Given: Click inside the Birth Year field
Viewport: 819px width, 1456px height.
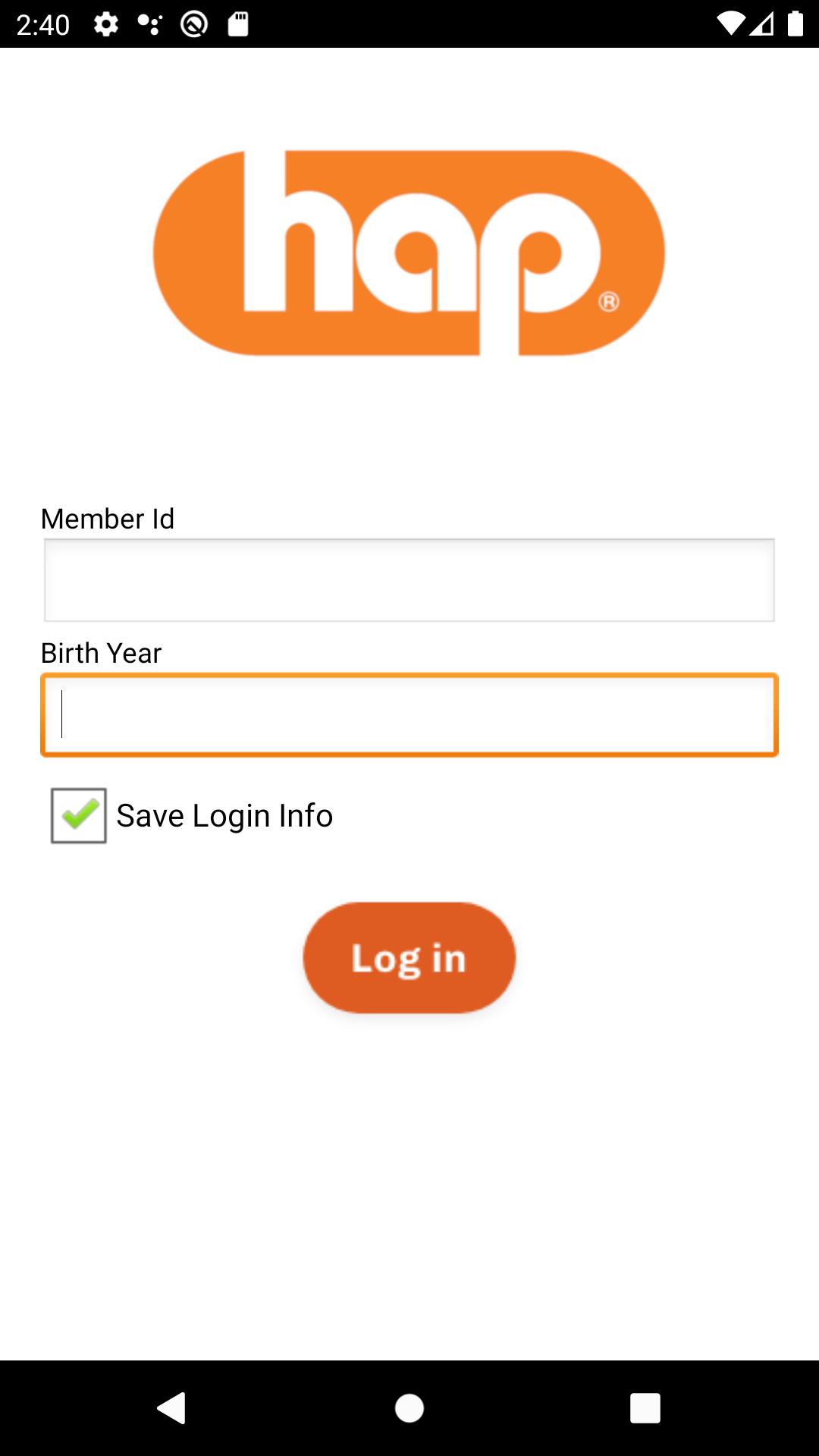Looking at the screenshot, I should click(409, 714).
